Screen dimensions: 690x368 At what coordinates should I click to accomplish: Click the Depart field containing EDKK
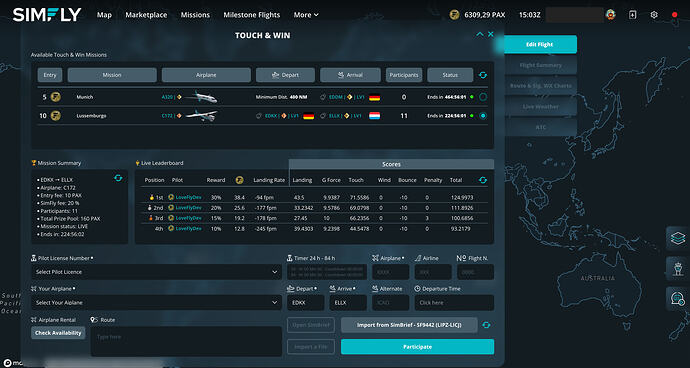[306, 303]
